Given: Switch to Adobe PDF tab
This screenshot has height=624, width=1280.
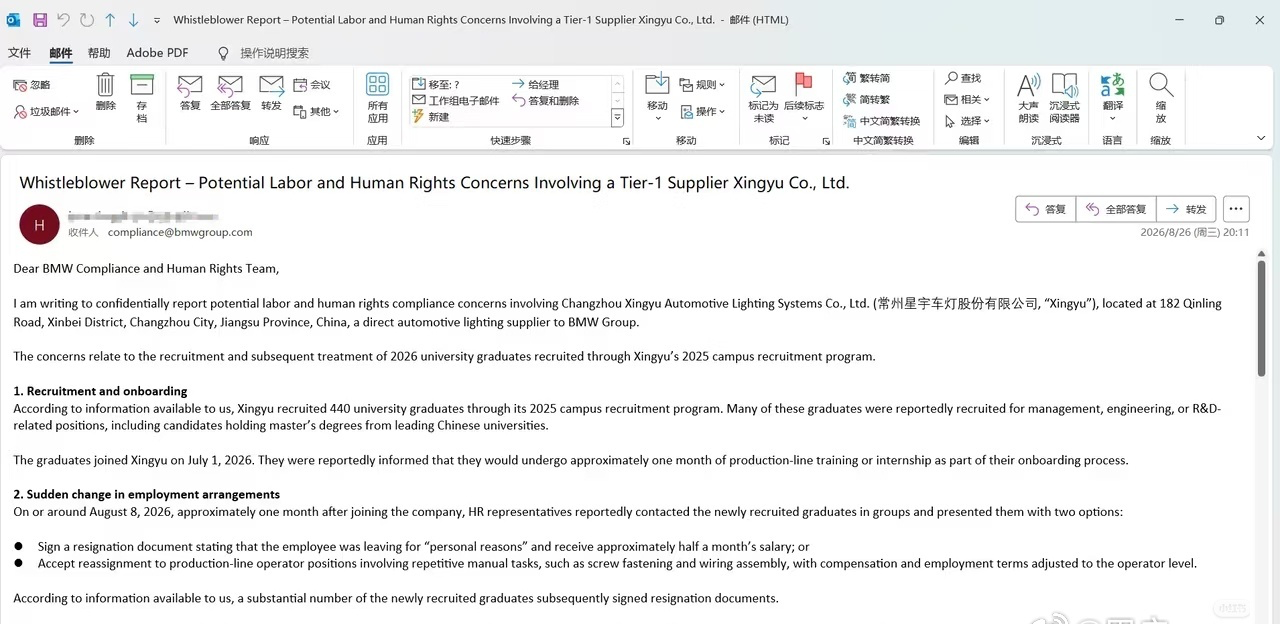Looking at the screenshot, I should pyautogui.click(x=157, y=53).
